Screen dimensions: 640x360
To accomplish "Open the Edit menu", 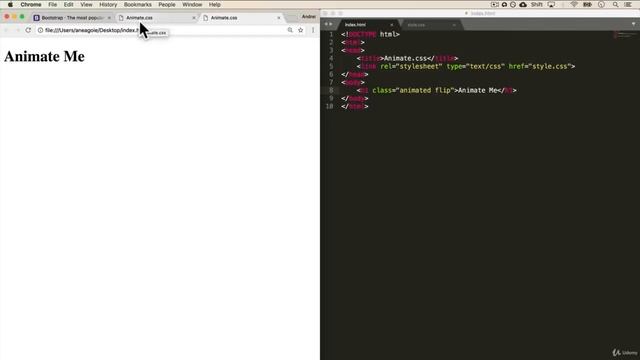I will click(x=69, y=4).
